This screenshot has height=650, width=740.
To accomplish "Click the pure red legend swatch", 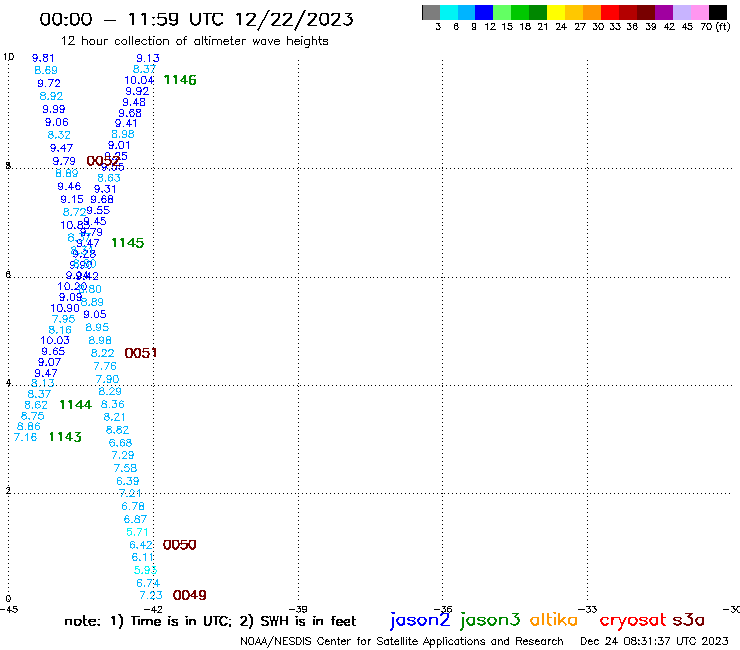I will coord(610,12).
